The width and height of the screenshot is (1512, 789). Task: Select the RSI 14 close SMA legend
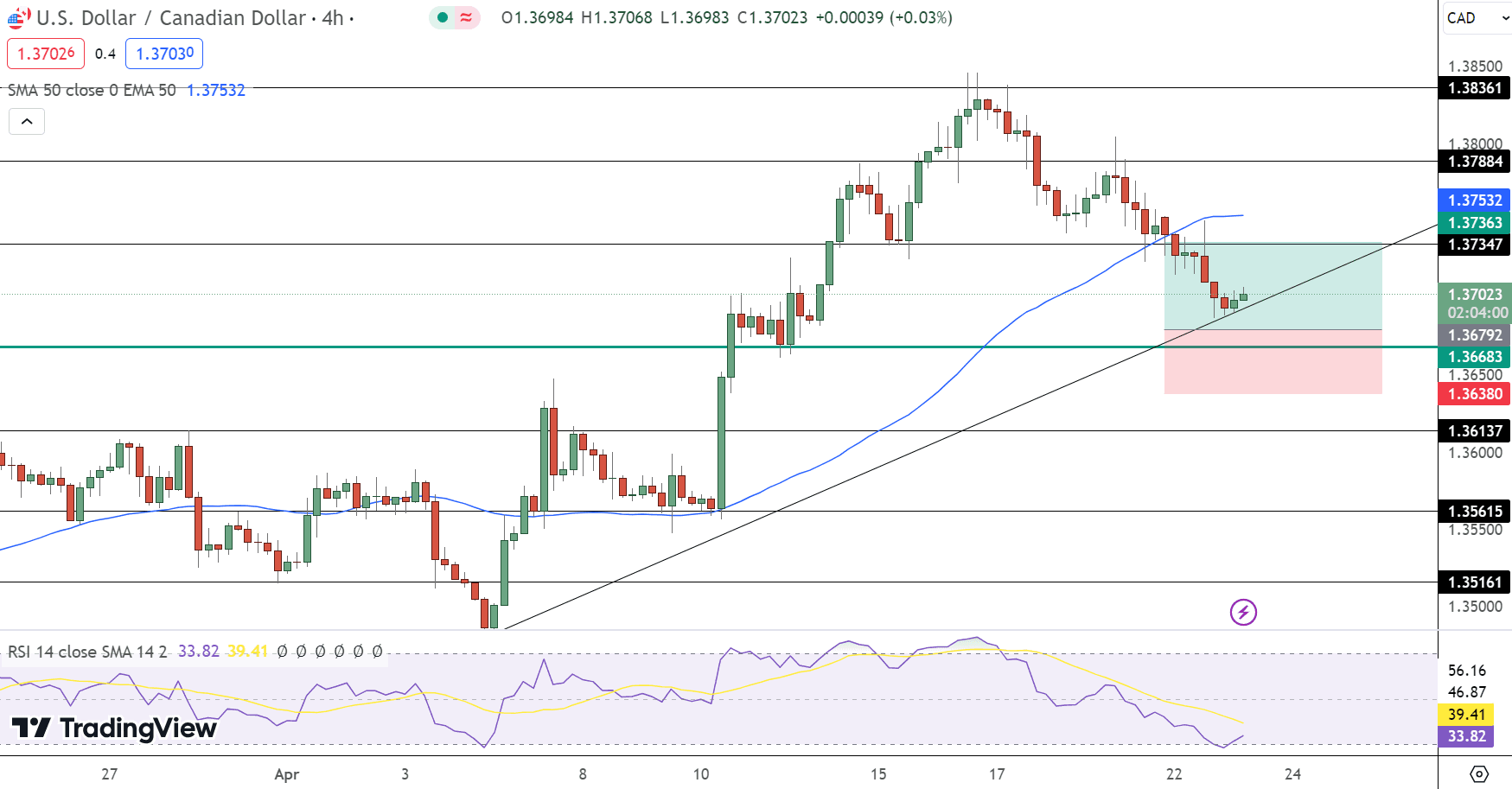(x=87, y=652)
